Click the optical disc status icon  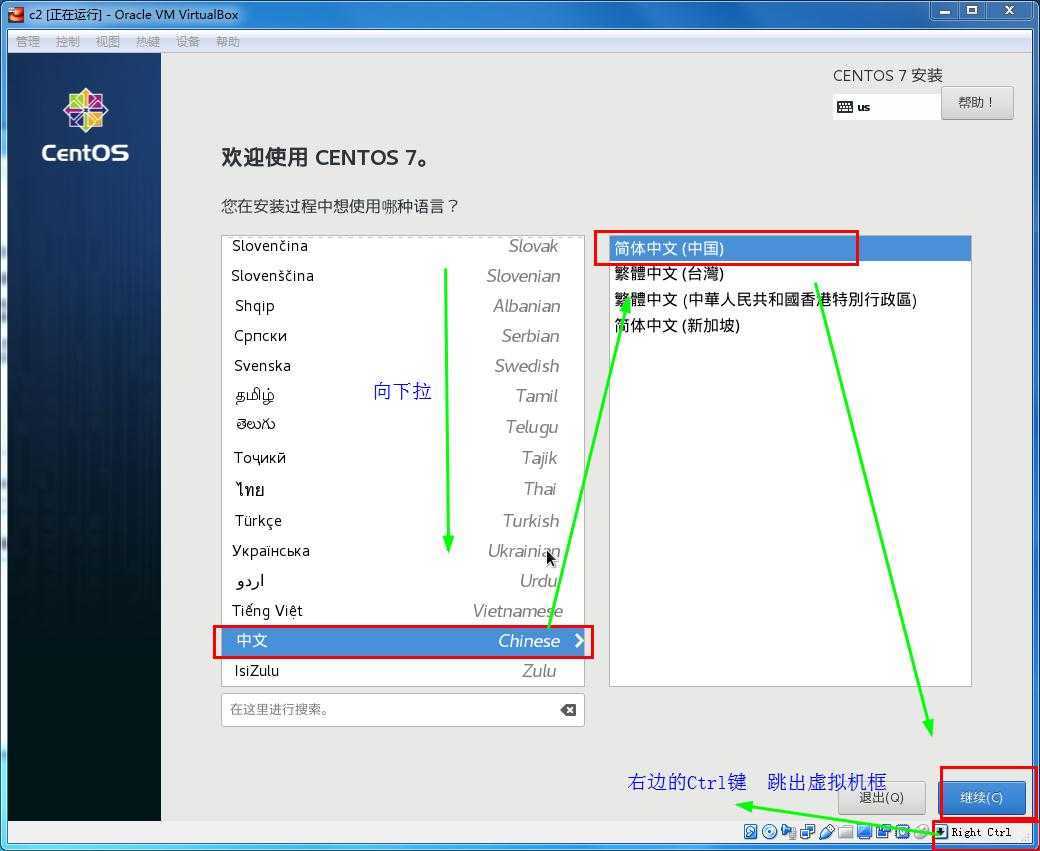click(769, 831)
